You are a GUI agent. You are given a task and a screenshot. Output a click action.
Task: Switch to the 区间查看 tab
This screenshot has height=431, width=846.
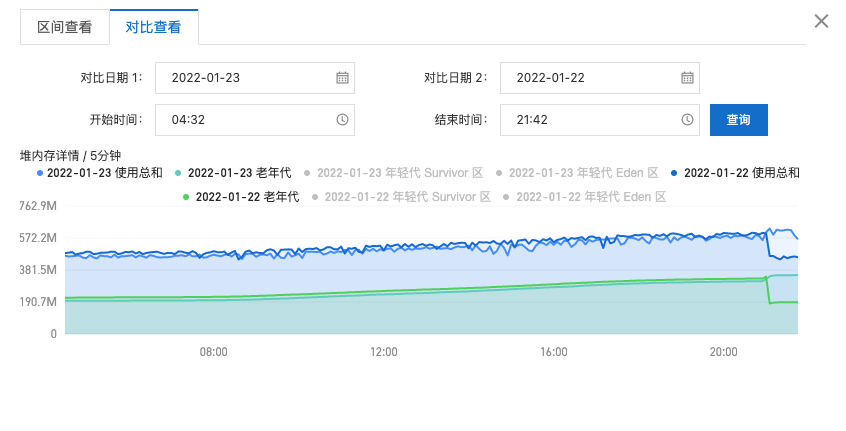65,27
